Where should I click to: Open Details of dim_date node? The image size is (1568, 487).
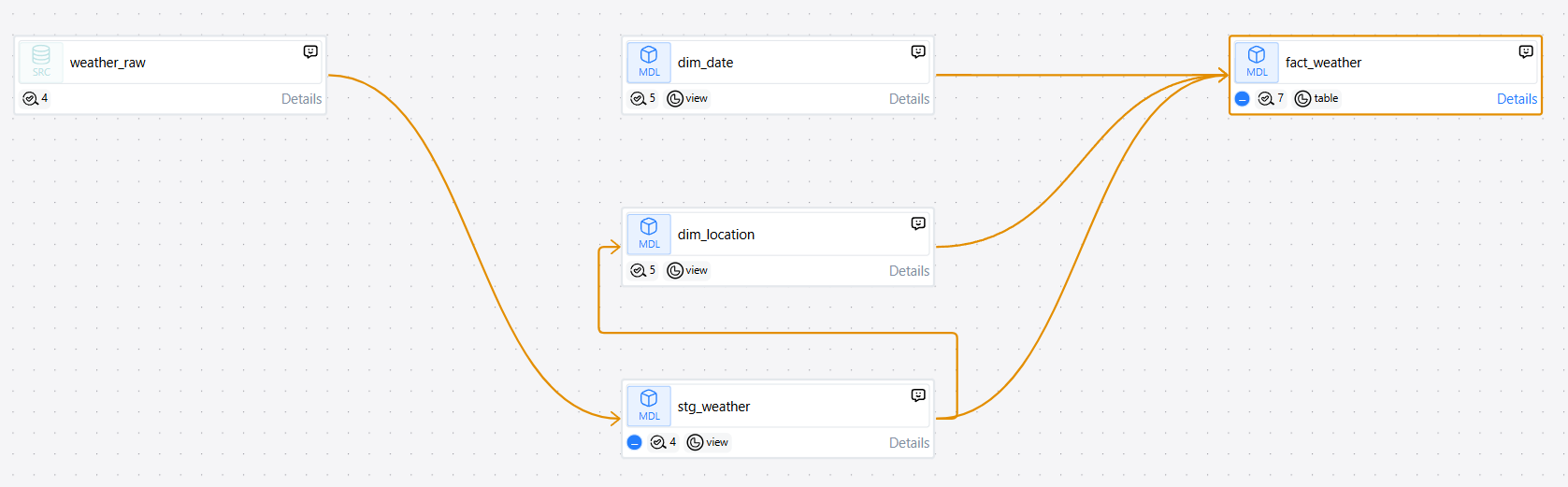(x=909, y=99)
